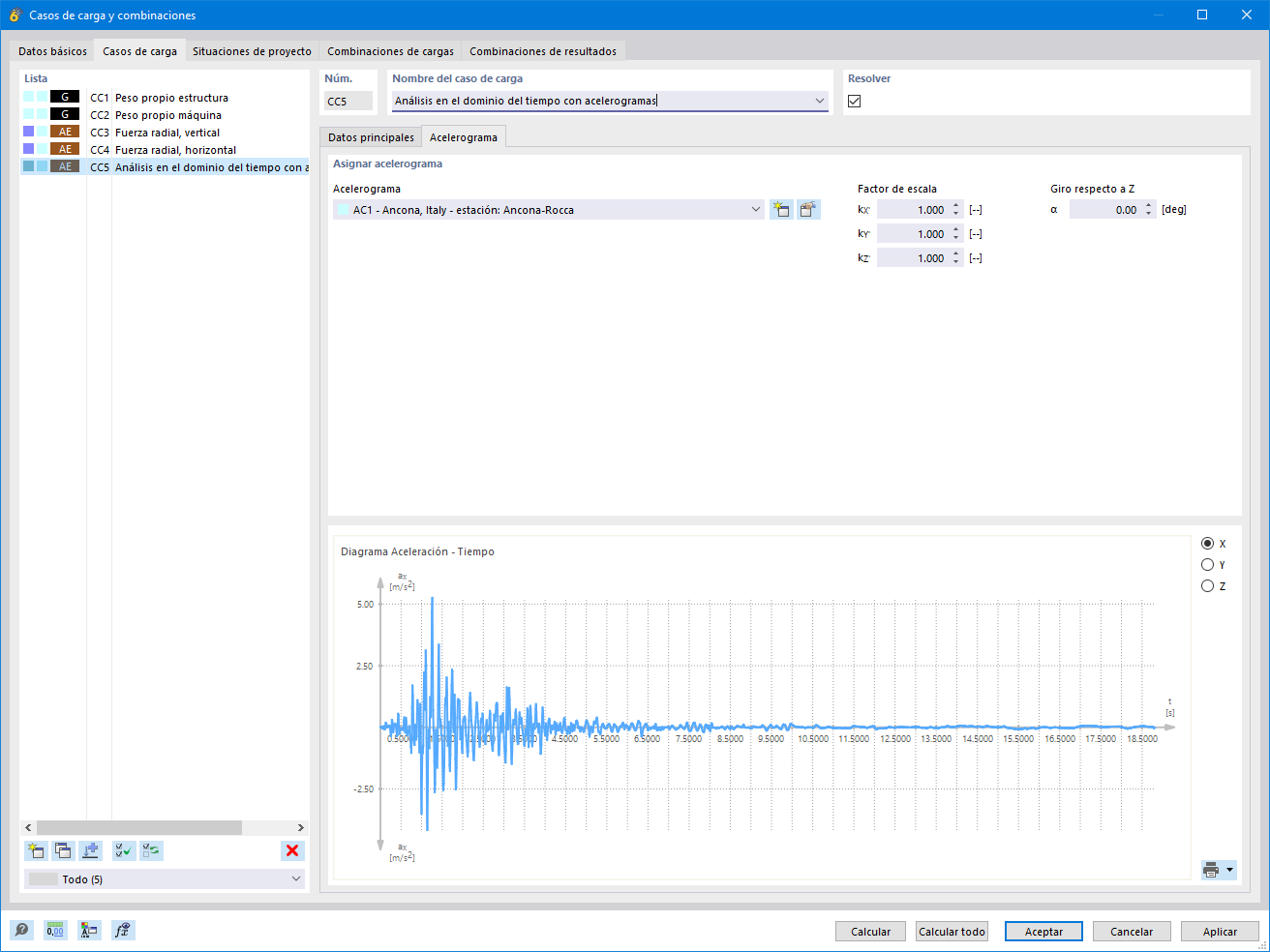Screen dimensions: 1270x952
Task: Decrease the kY scale factor
Action: pyautogui.click(x=956, y=239)
